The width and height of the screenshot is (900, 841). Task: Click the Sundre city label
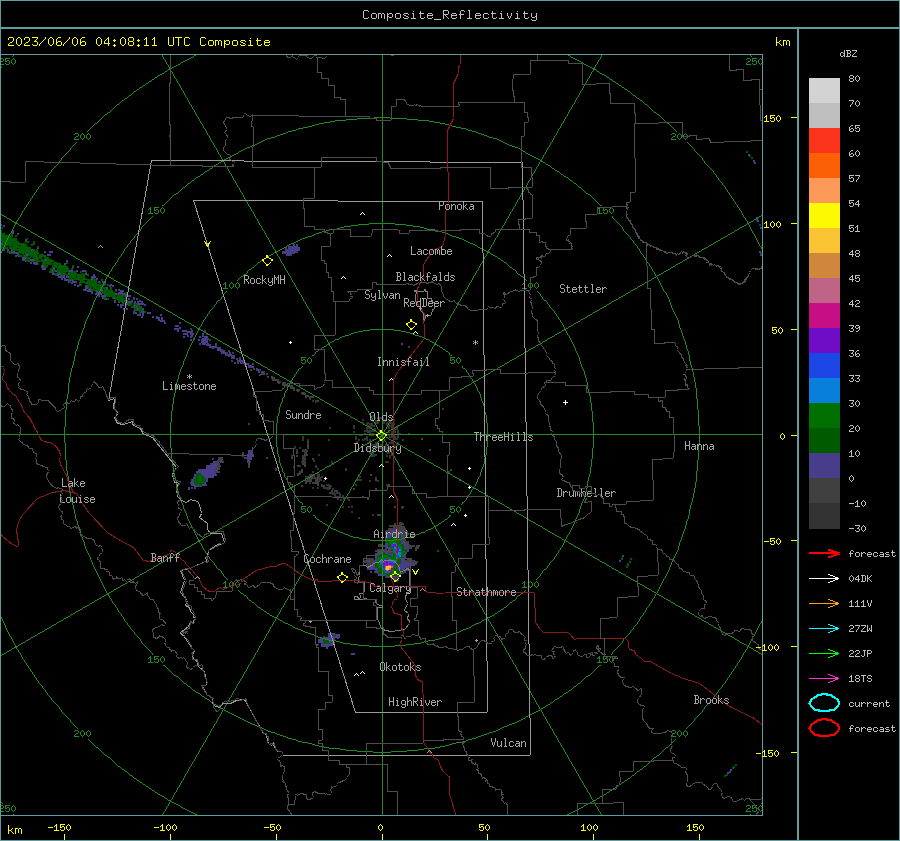tap(303, 414)
